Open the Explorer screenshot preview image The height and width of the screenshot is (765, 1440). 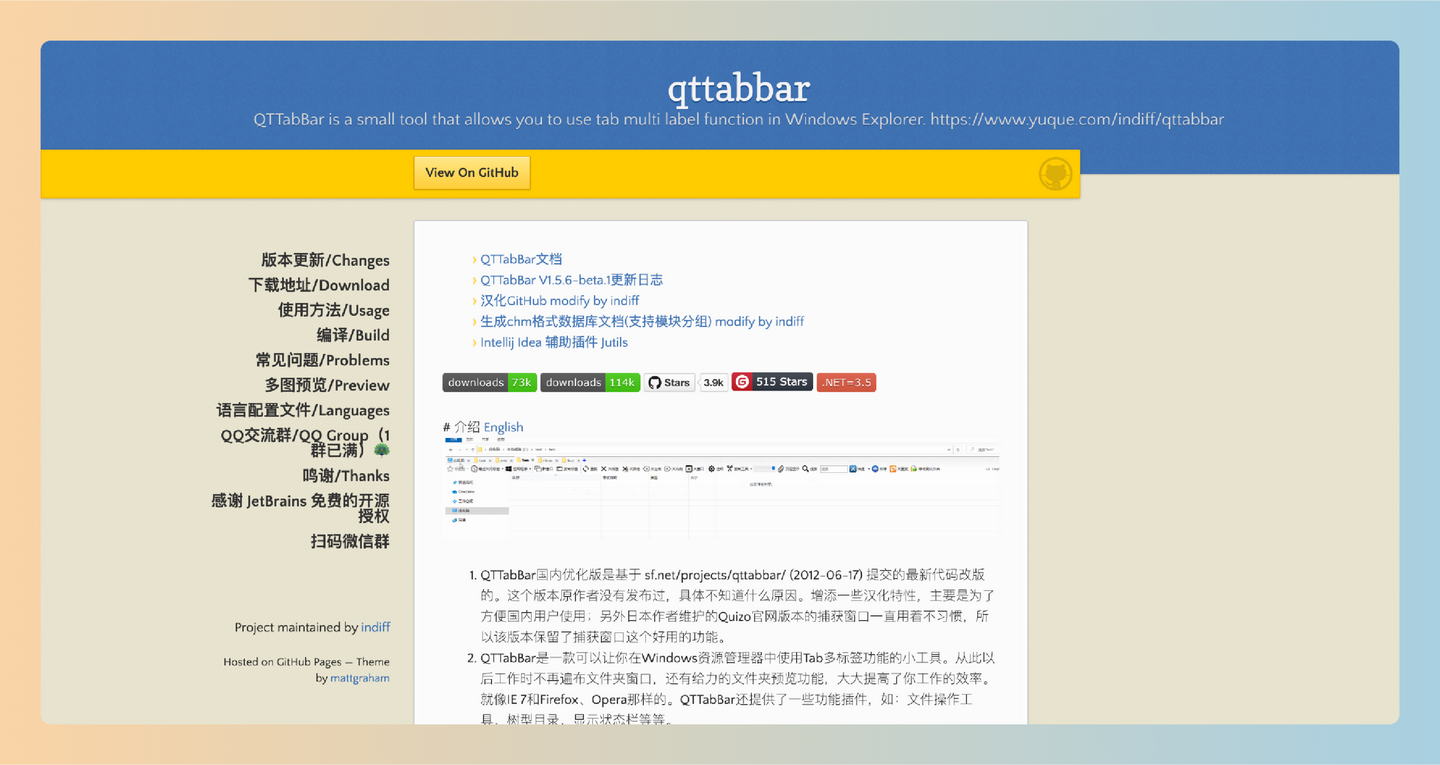[720, 487]
